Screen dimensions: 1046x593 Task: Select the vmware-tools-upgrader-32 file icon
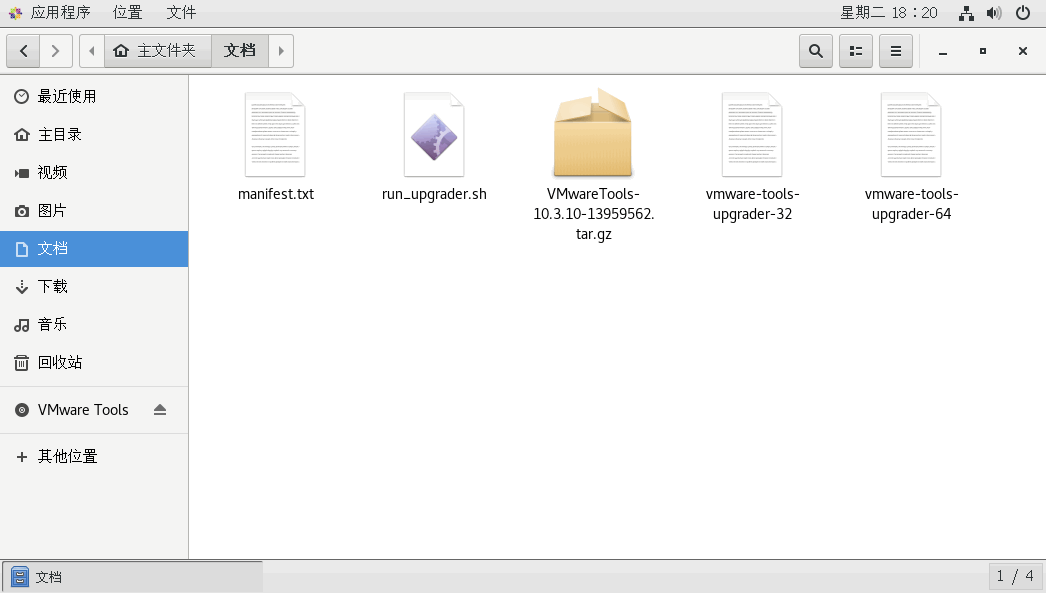pyautogui.click(x=752, y=135)
